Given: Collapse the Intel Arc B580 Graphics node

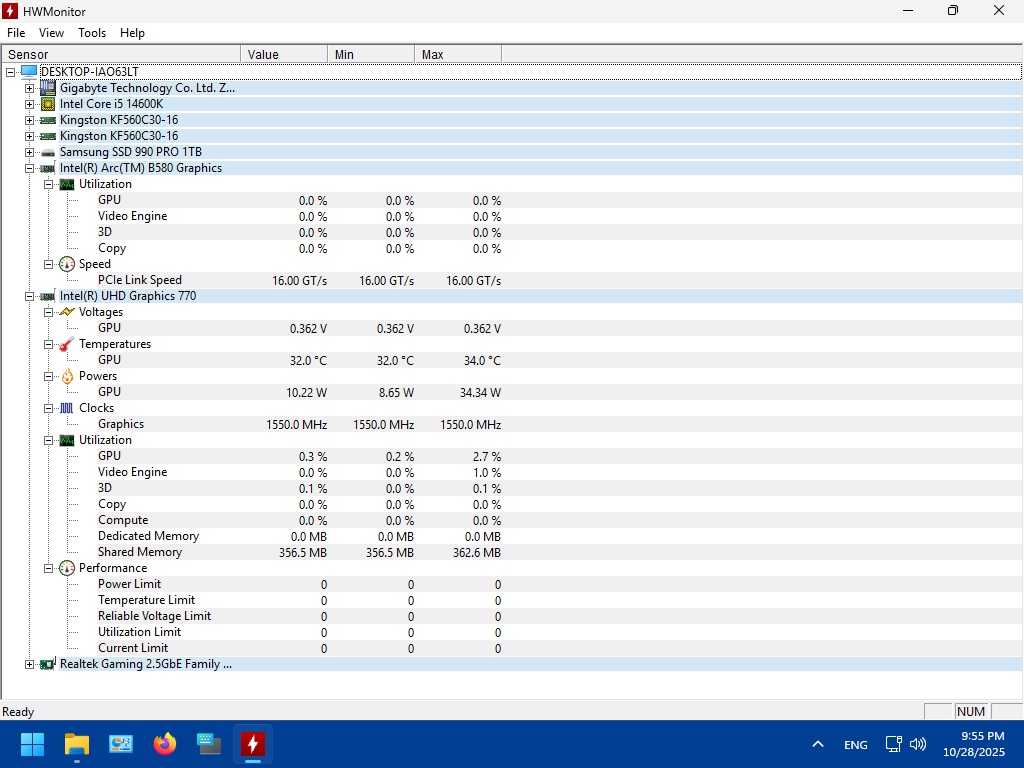Looking at the screenshot, I should (x=30, y=168).
